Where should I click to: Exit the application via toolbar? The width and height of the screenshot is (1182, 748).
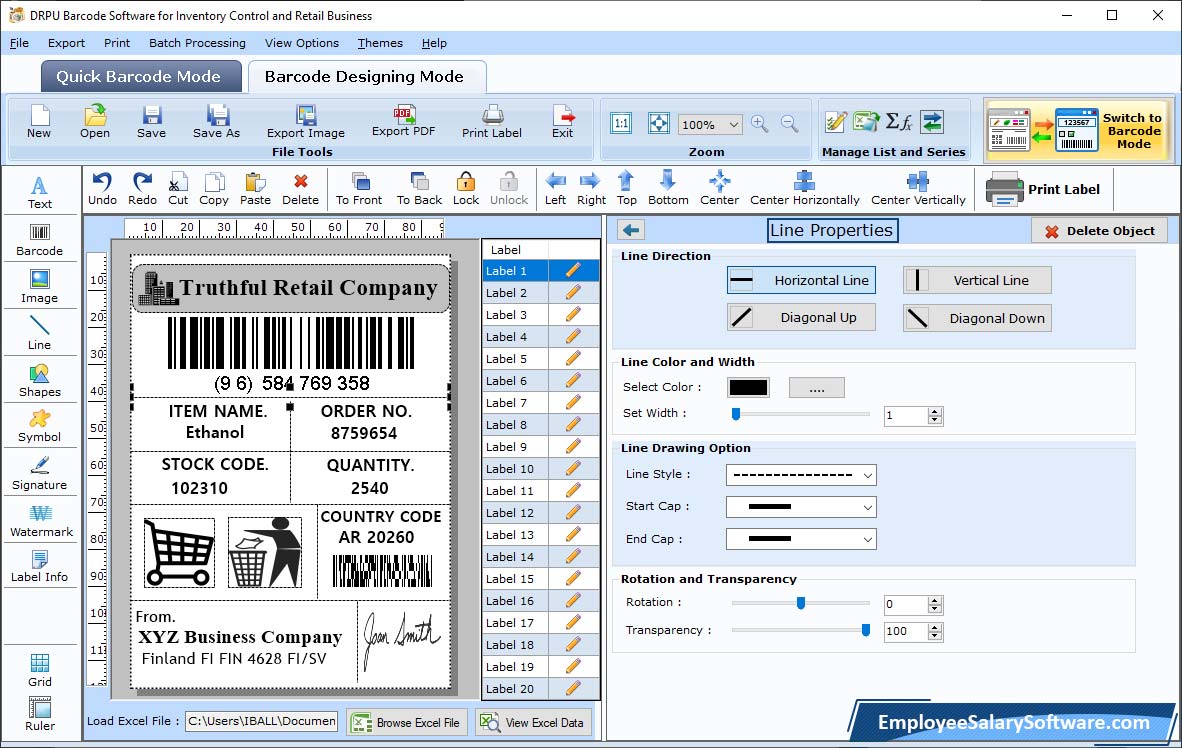562,122
